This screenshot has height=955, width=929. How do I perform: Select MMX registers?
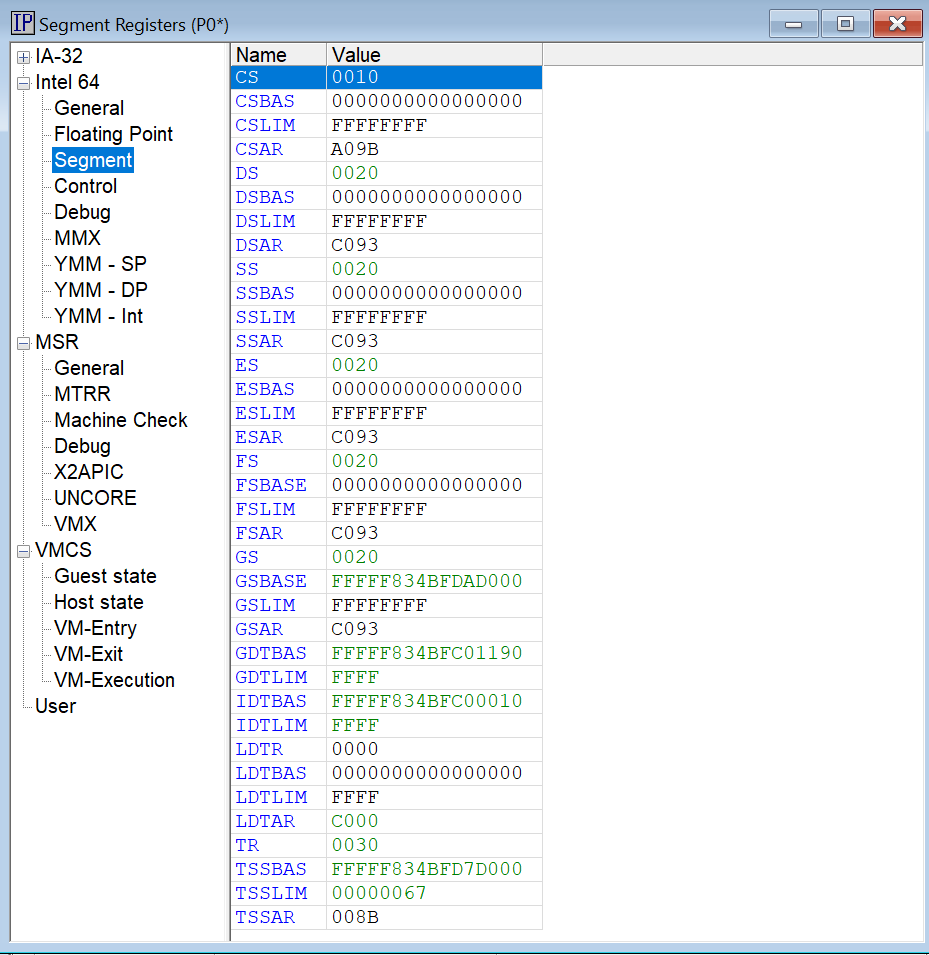(x=77, y=238)
